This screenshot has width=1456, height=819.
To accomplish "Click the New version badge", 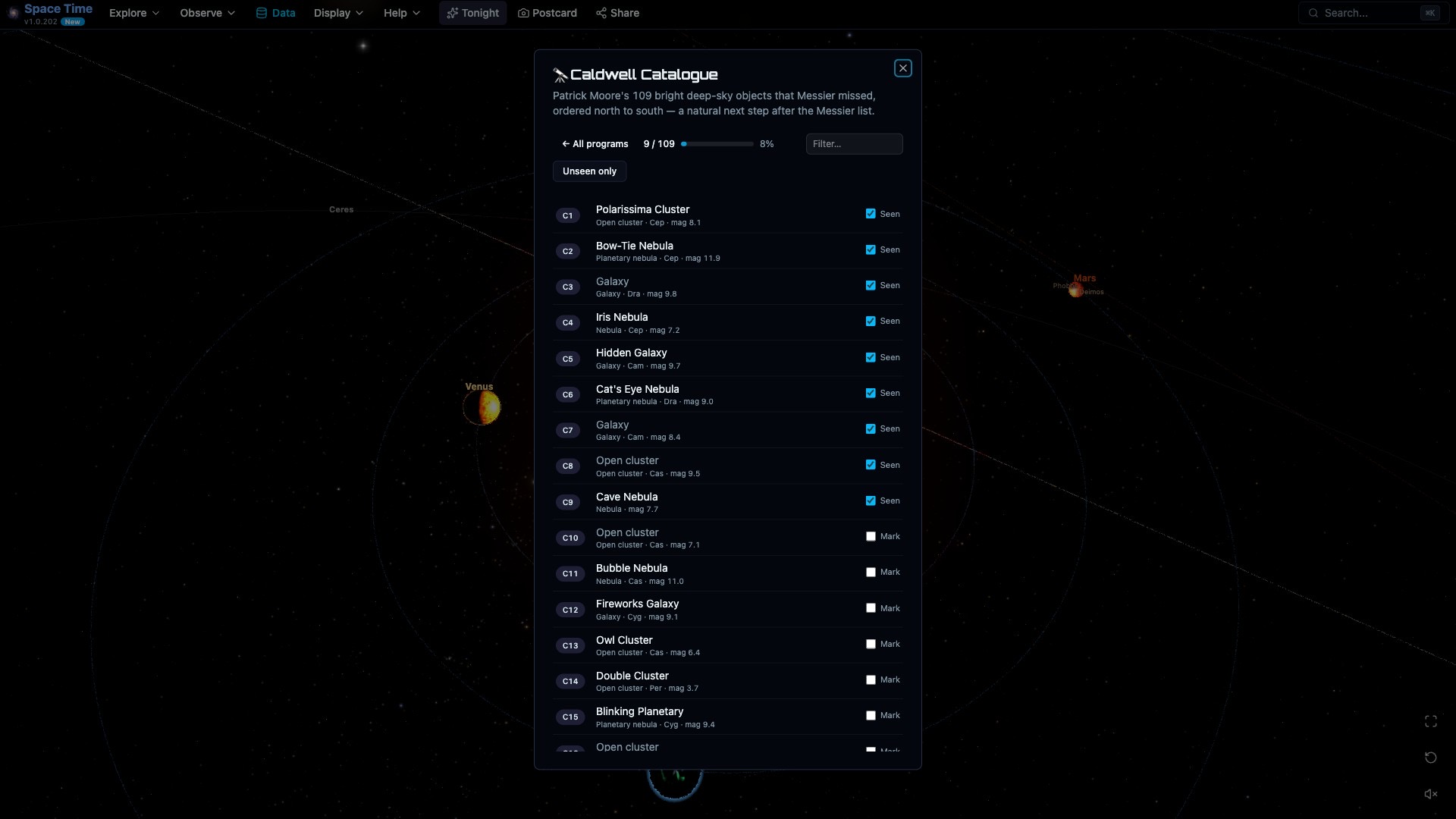I will click(x=73, y=22).
